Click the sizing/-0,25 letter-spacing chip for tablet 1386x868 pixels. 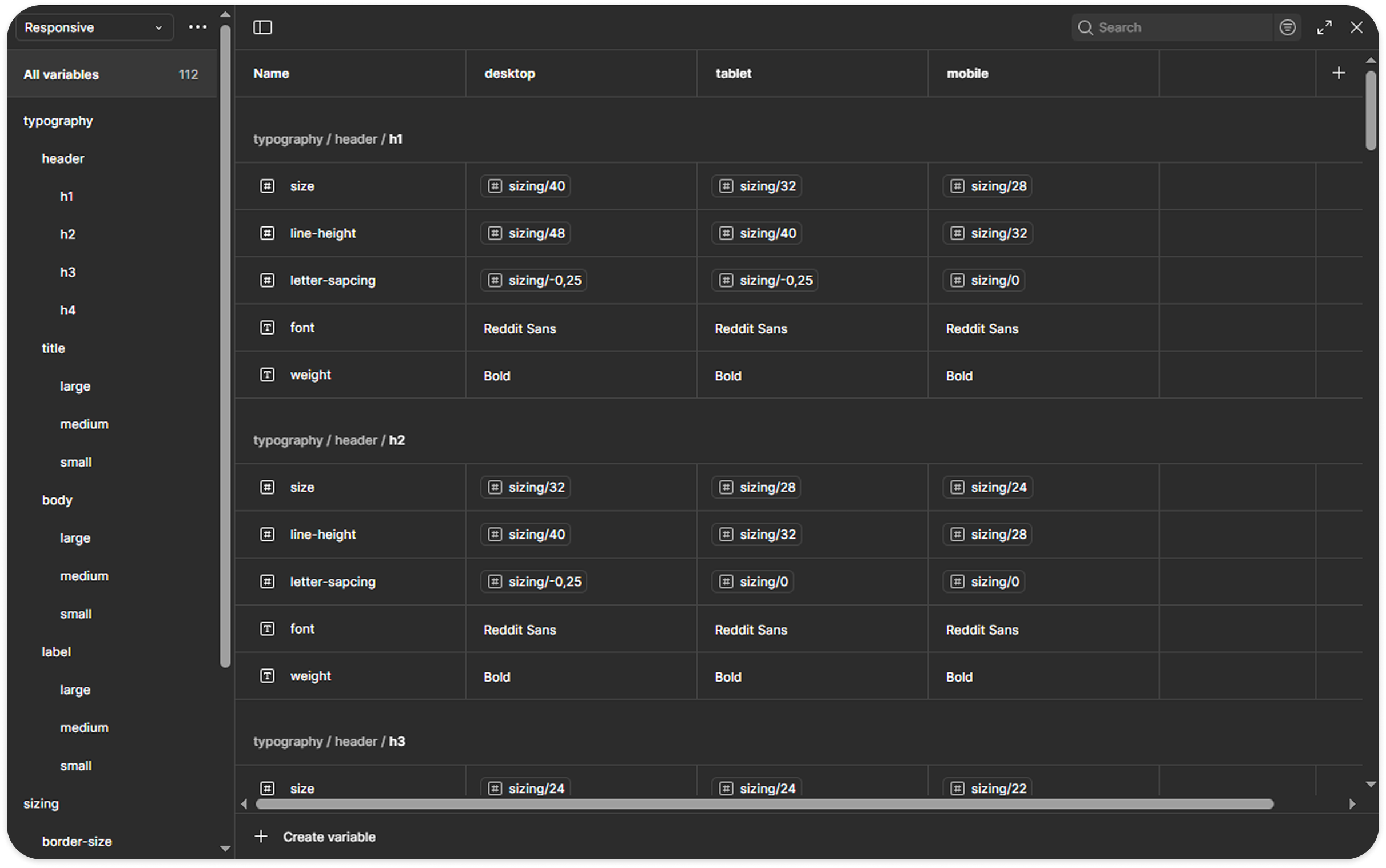click(764, 280)
